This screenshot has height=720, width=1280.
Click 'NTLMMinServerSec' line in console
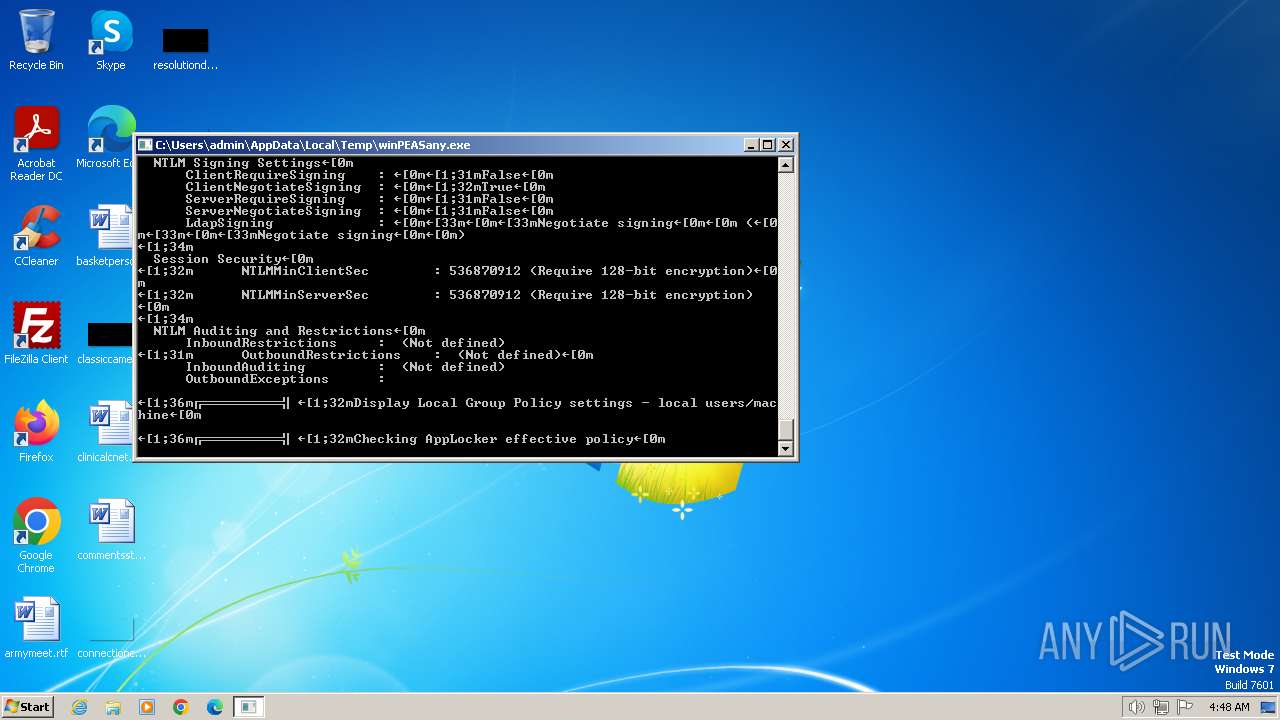click(445, 295)
